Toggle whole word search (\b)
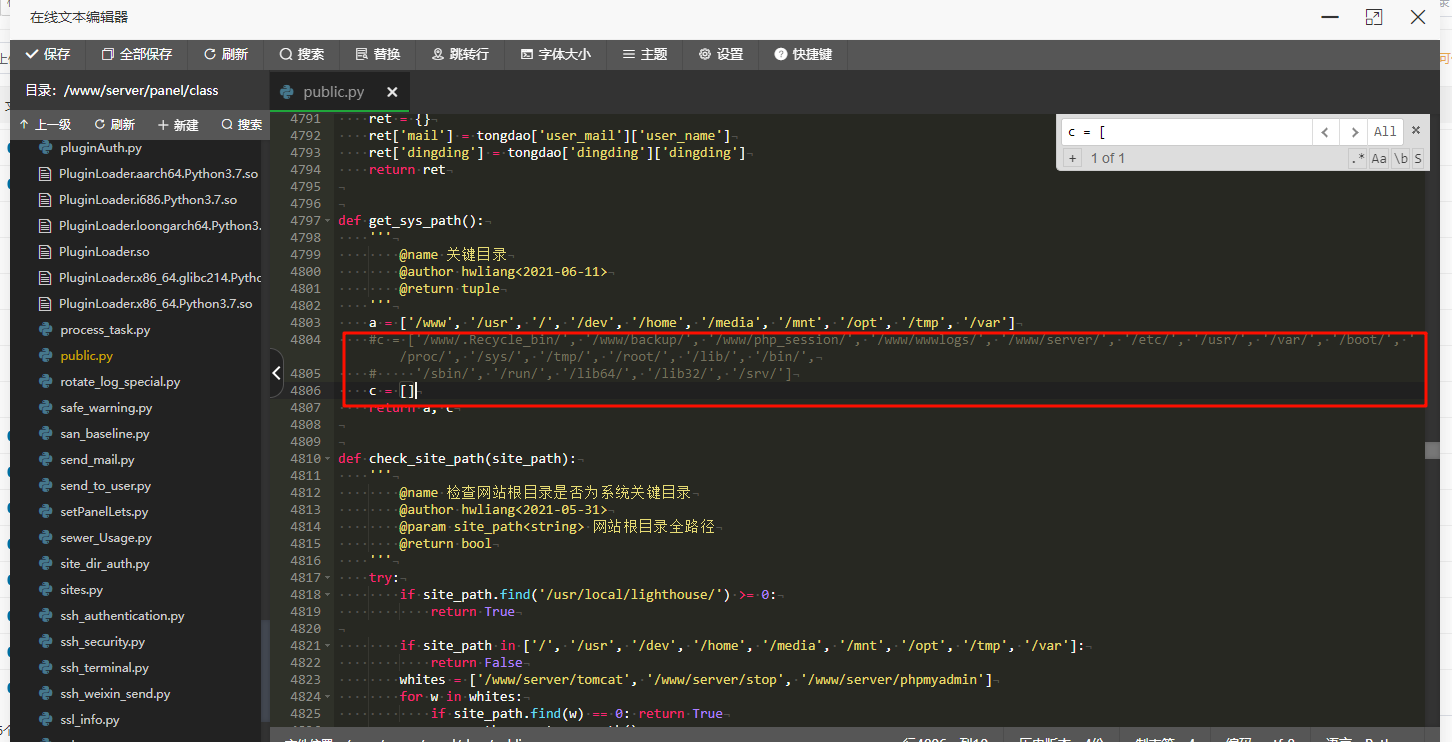The width and height of the screenshot is (1452, 742). click(1401, 158)
